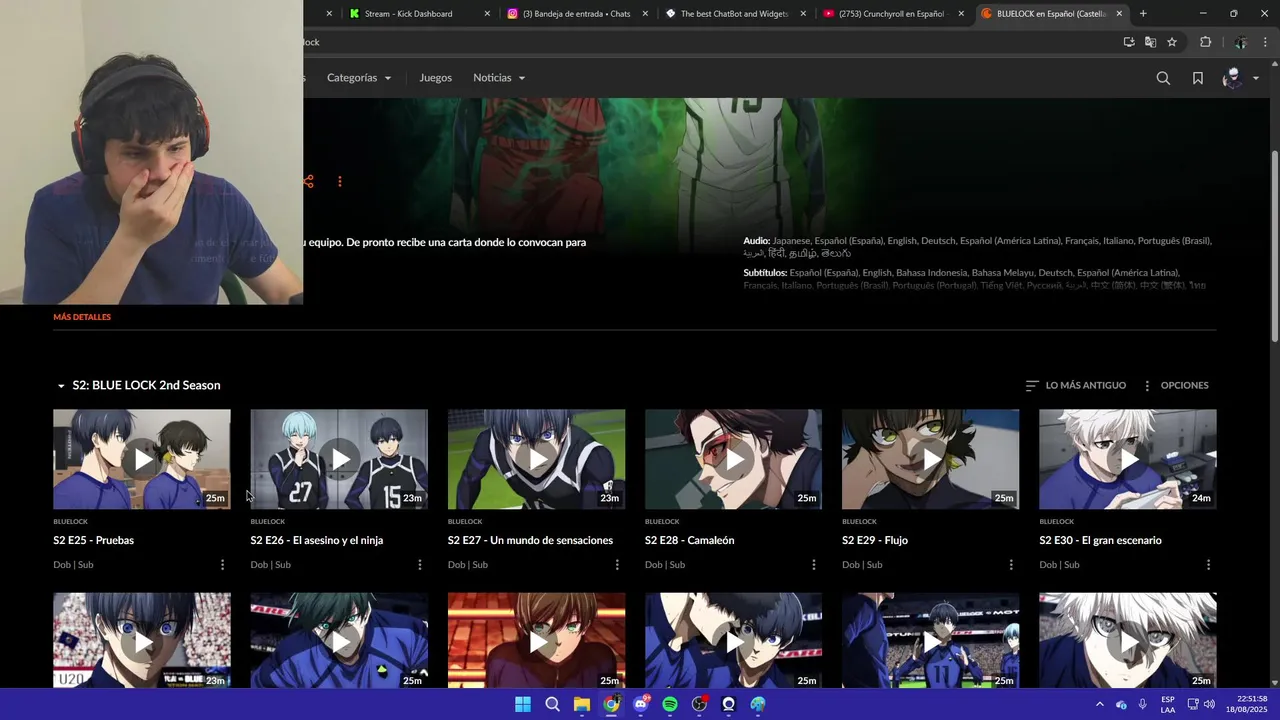Open the LO MÁS ANTIGUO sort menu

1076,385
